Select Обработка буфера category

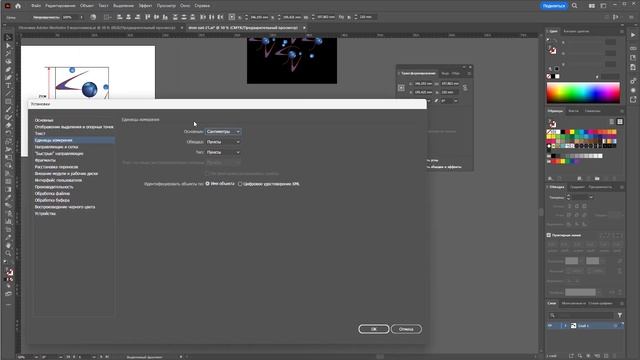pyautogui.click(x=52, y=200)
